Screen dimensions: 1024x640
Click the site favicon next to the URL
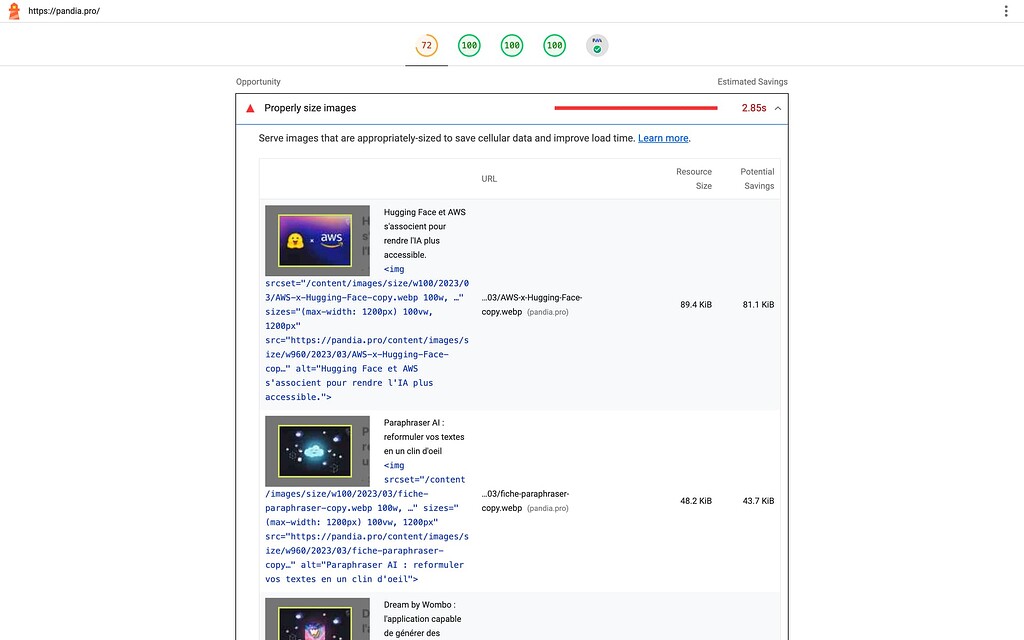click(13, 11)
